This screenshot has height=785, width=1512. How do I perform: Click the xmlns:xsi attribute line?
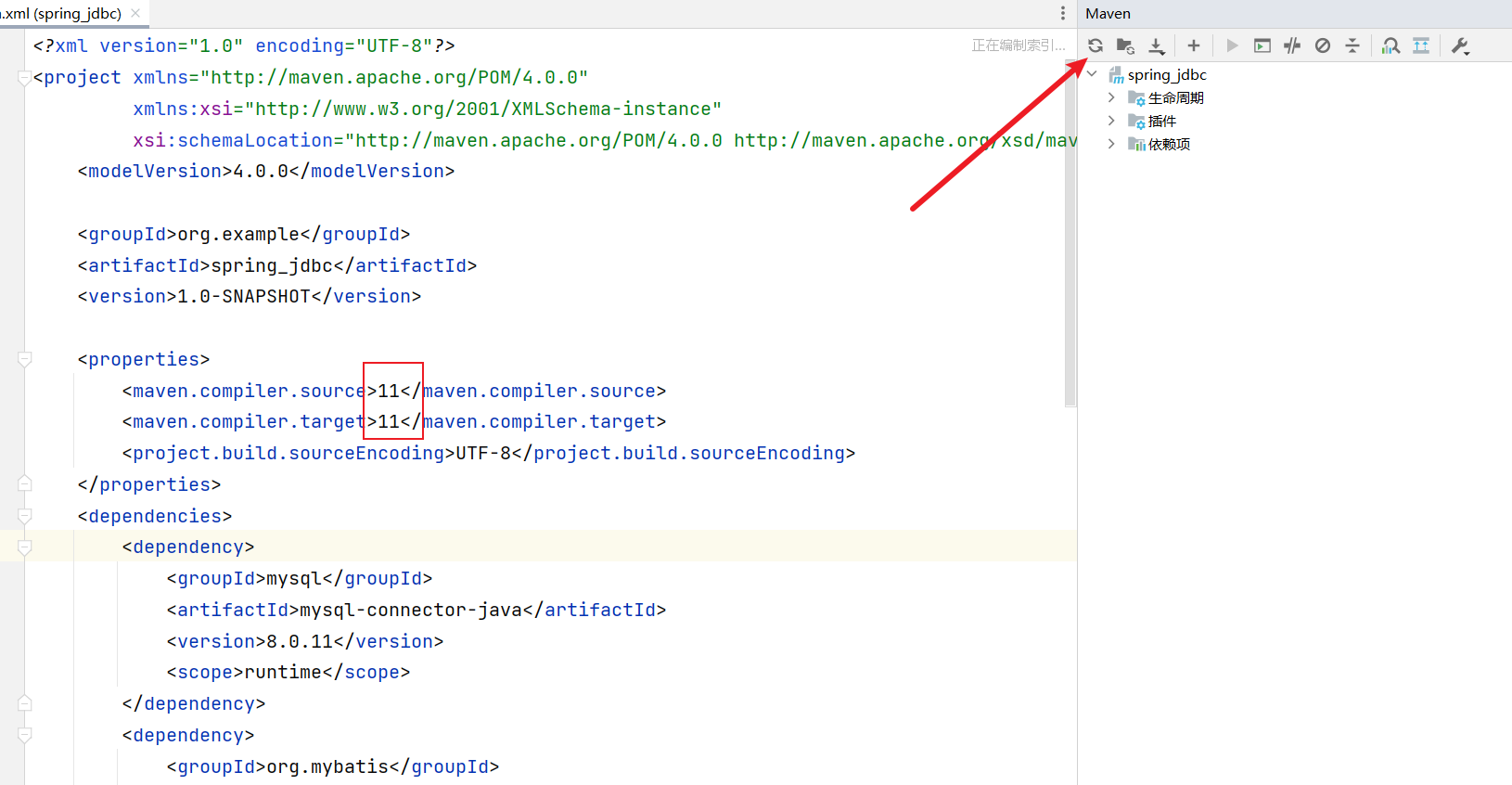pyautogui.click(x=428, y=109)
